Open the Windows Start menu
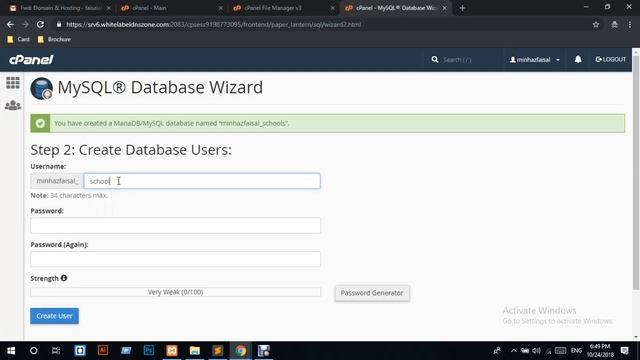The height and width of the screenshot is (360, 640). 11,351
